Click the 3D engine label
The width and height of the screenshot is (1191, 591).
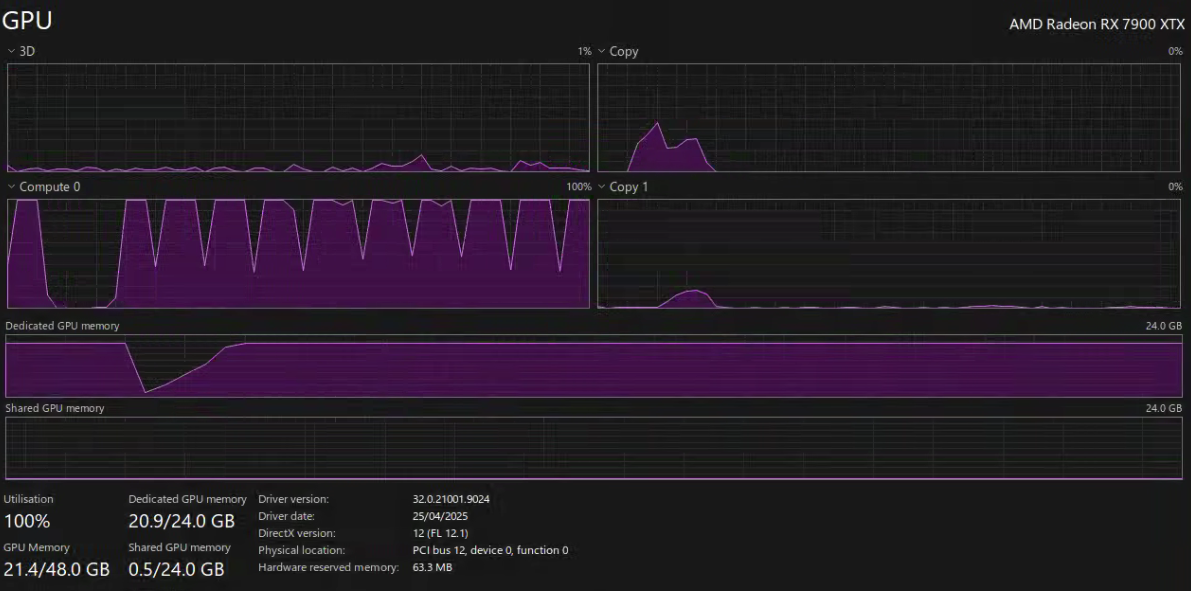point(27,51)
